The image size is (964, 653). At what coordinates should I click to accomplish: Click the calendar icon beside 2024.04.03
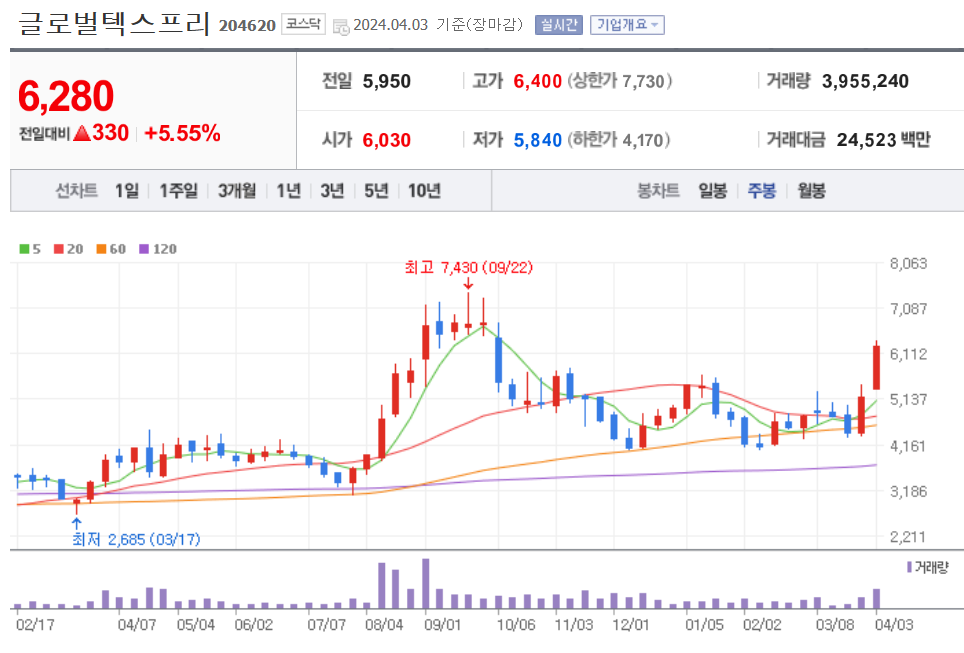click(x=341, y=26)
